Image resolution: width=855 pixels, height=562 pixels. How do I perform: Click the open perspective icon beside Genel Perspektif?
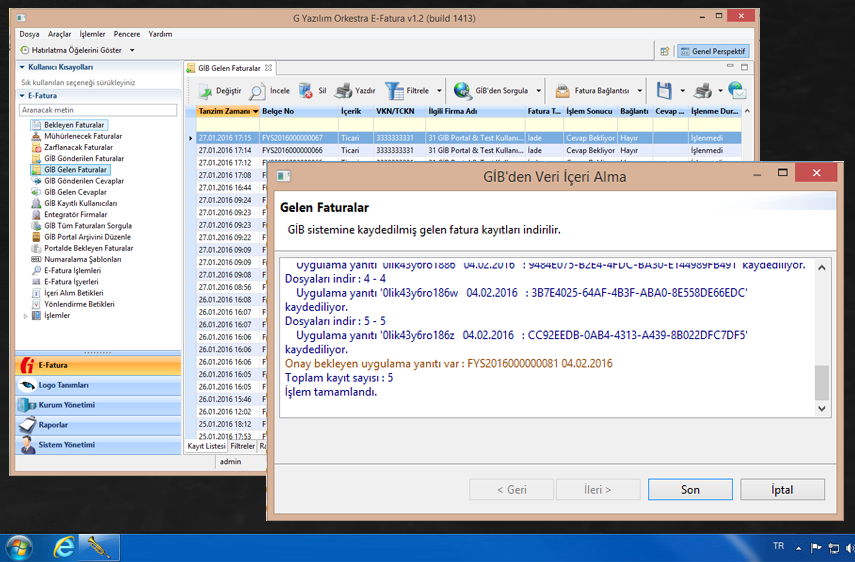click(664, 51)
